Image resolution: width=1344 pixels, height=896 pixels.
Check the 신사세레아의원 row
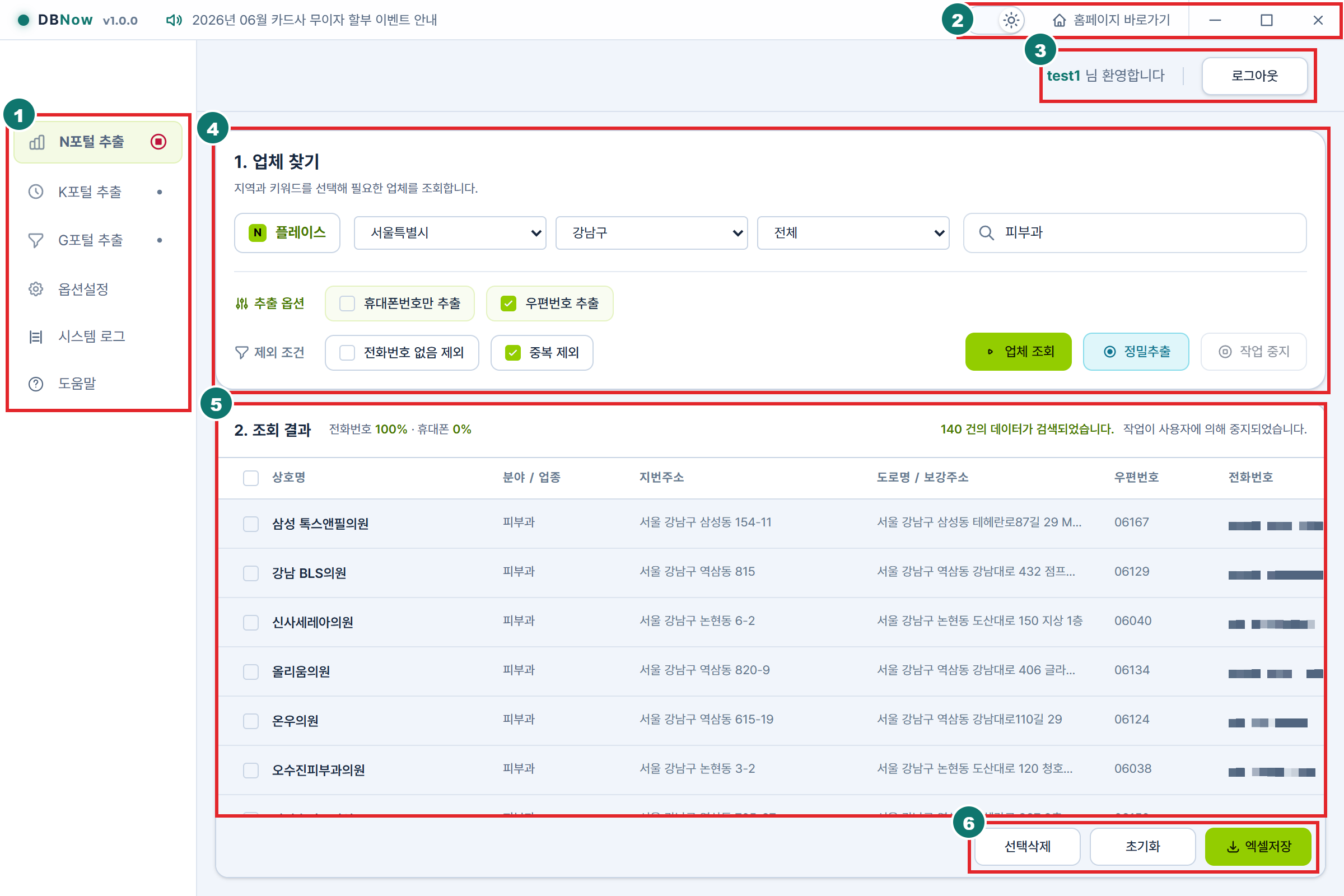pos(251,622)
